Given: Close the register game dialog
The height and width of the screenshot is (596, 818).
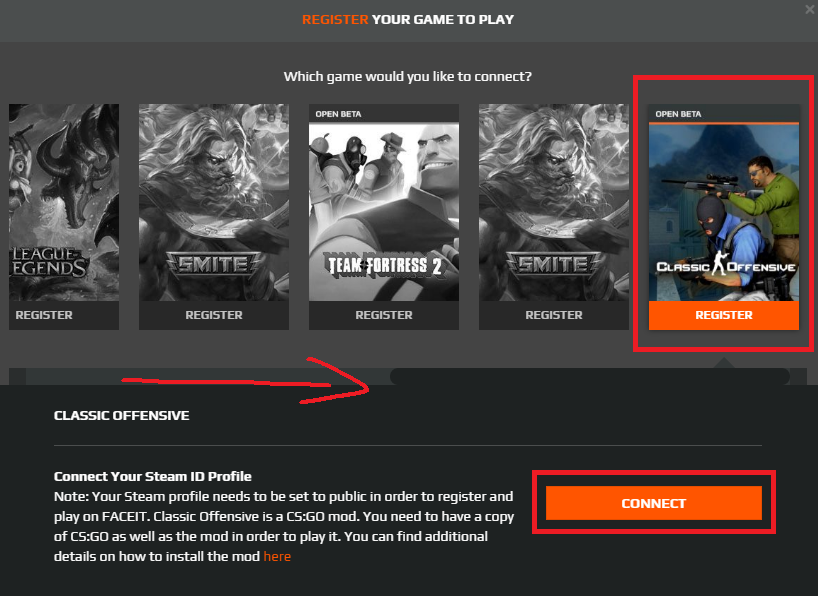Looking at the screenshot, I should pos(810,9).
